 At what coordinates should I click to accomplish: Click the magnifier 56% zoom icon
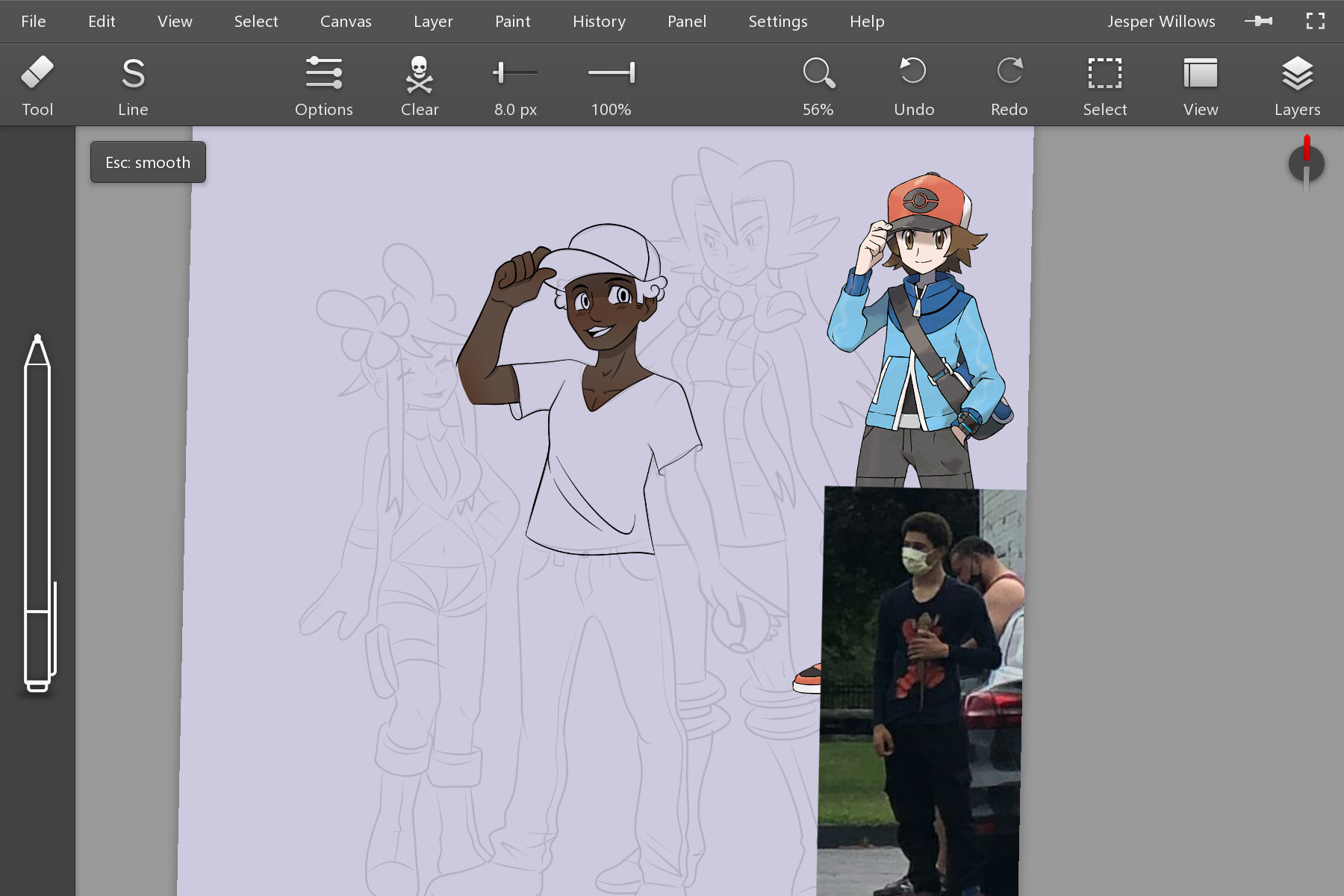818,73
